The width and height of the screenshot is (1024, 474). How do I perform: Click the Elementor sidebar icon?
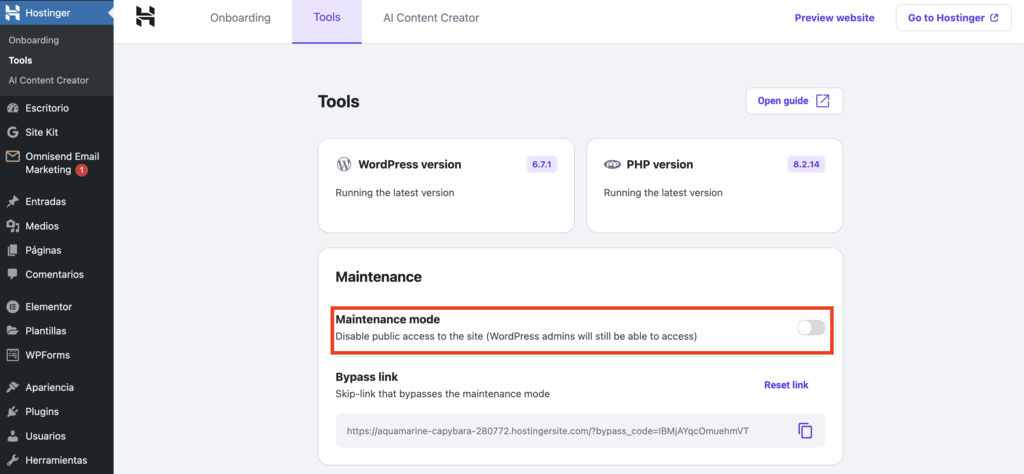coord(13,307)
